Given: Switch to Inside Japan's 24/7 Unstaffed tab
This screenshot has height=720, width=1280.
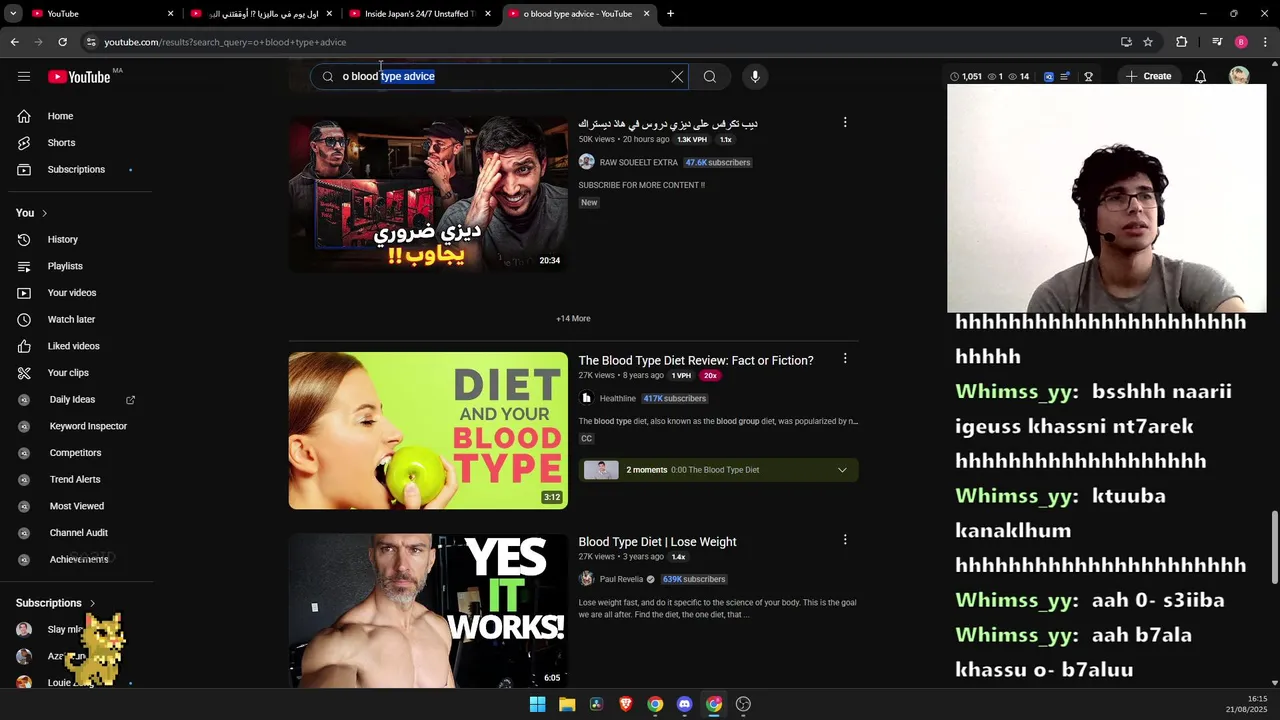Looking at the screenshot, I should click(420, 14).
